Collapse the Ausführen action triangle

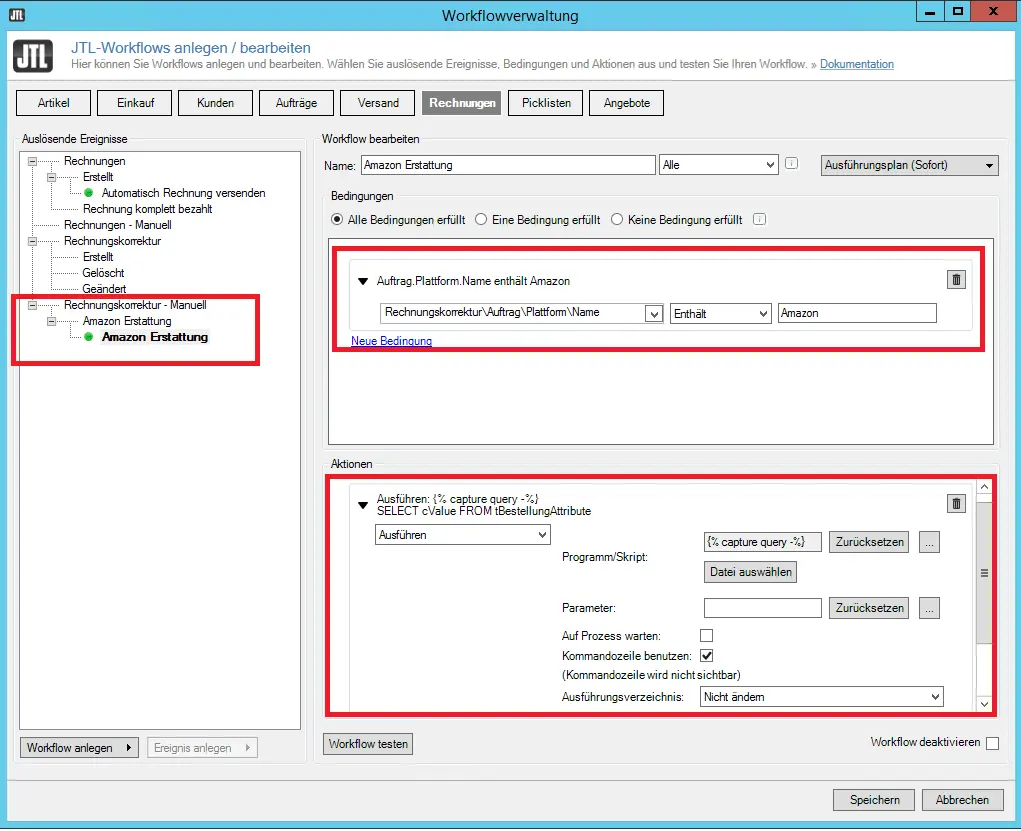point(363,505)
